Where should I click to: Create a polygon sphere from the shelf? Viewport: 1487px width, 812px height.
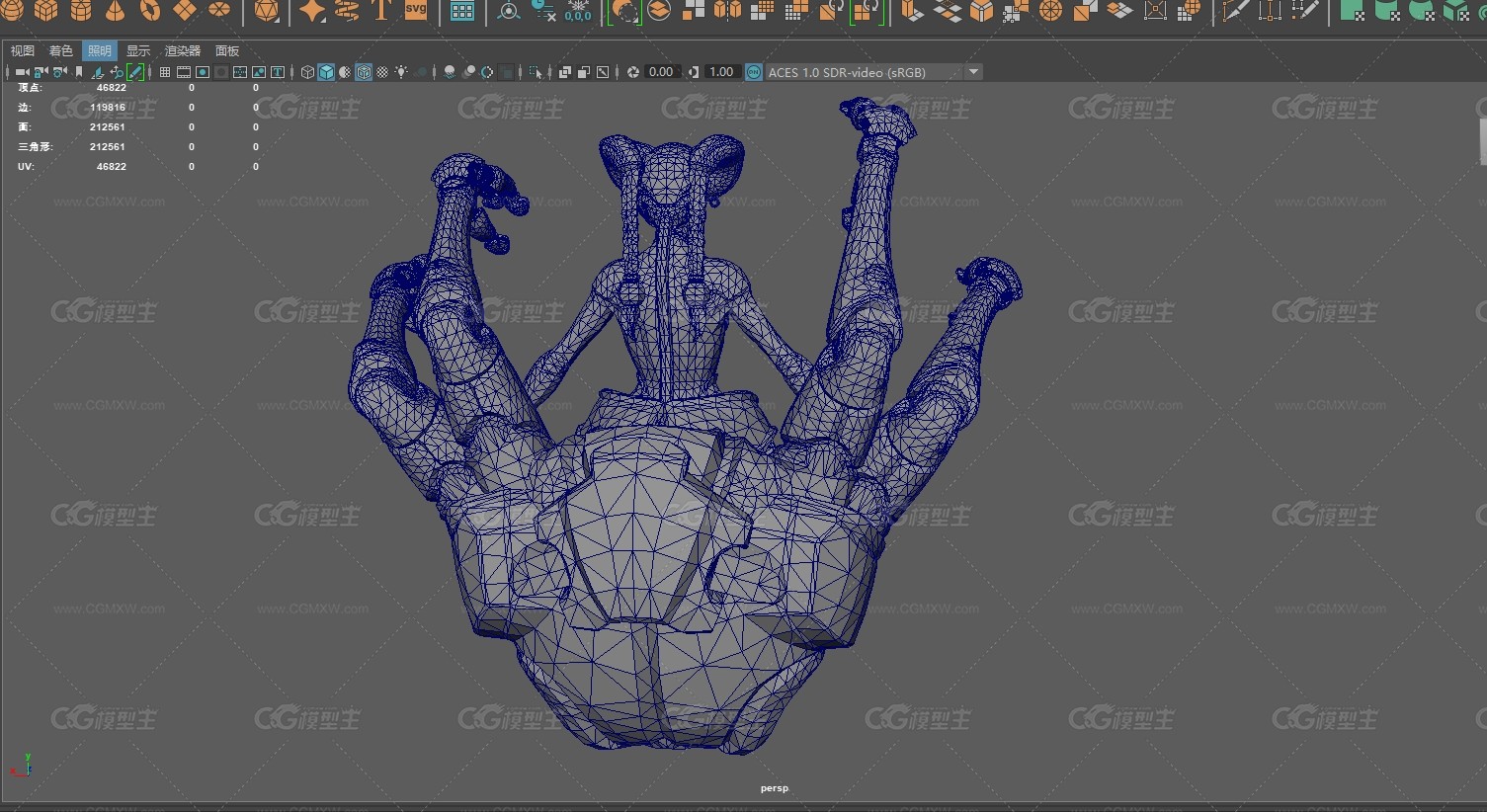point(12,10)
